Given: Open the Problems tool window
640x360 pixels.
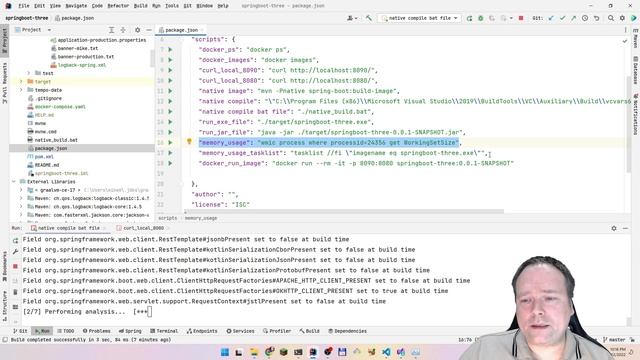Looking at the screenshot, I should point(96,331).
